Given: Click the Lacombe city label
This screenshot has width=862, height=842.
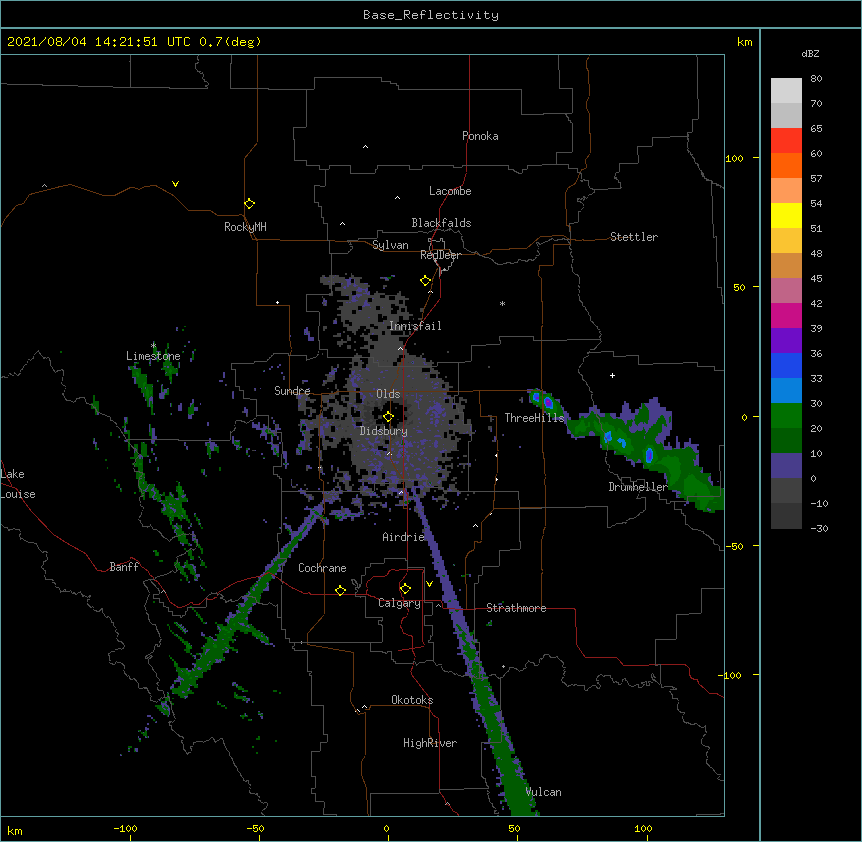Looking at the screenshot, I should click(x=450, y=191).
